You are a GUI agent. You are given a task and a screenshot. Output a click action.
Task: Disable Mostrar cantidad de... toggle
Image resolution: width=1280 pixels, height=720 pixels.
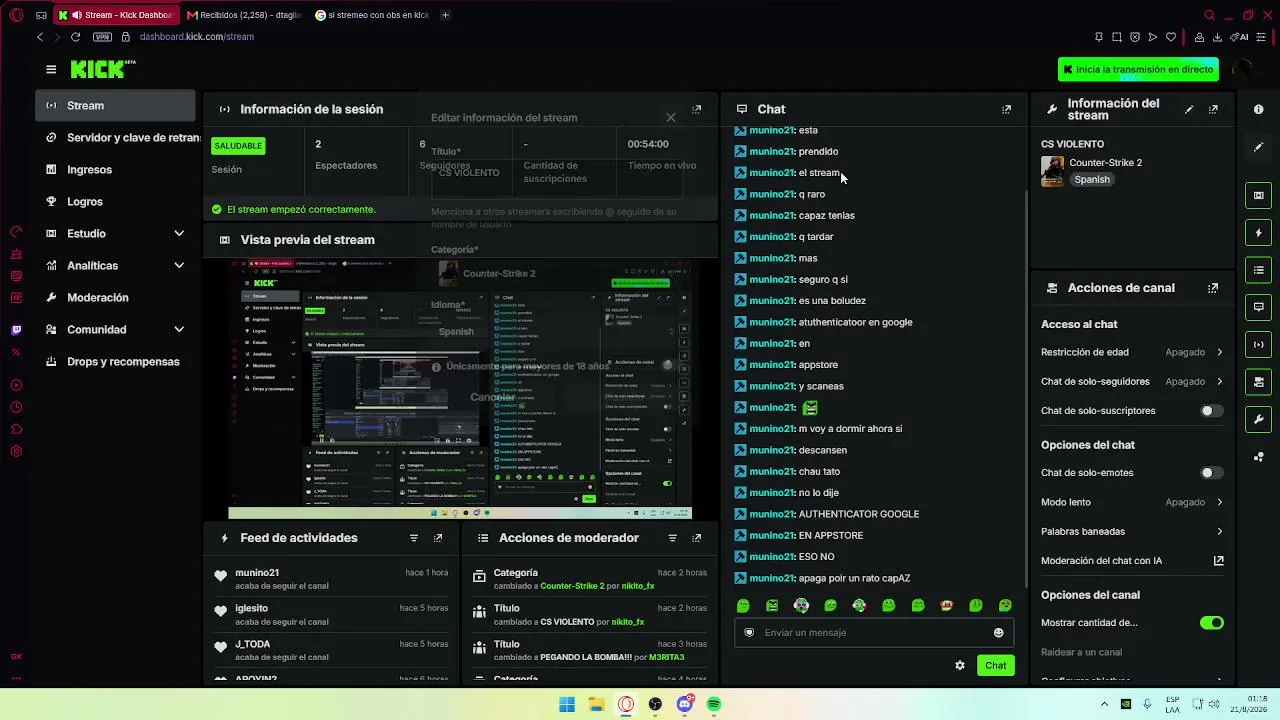pos(1212,623)
